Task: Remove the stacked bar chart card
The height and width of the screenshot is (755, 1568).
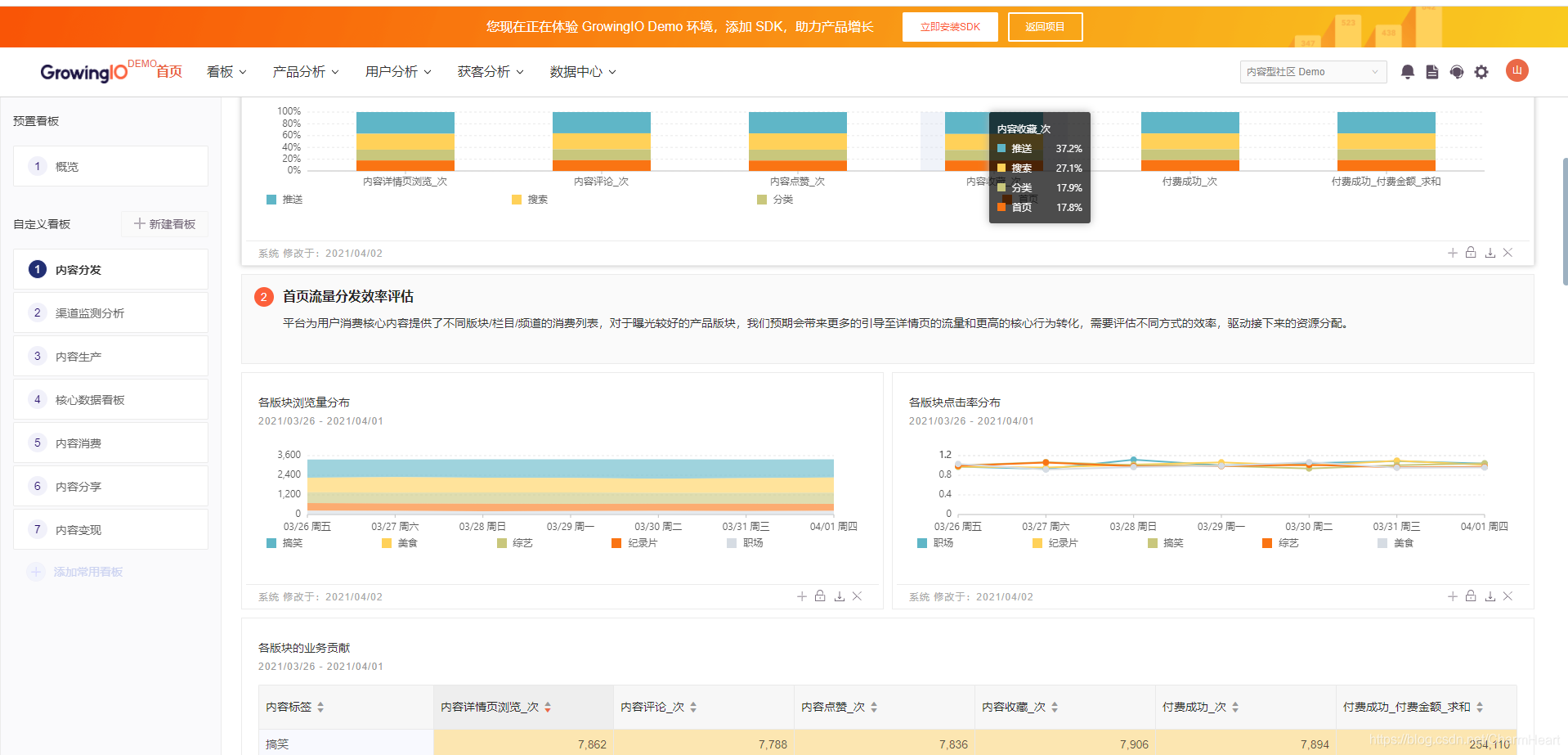Action: (x=1508, y=253)
